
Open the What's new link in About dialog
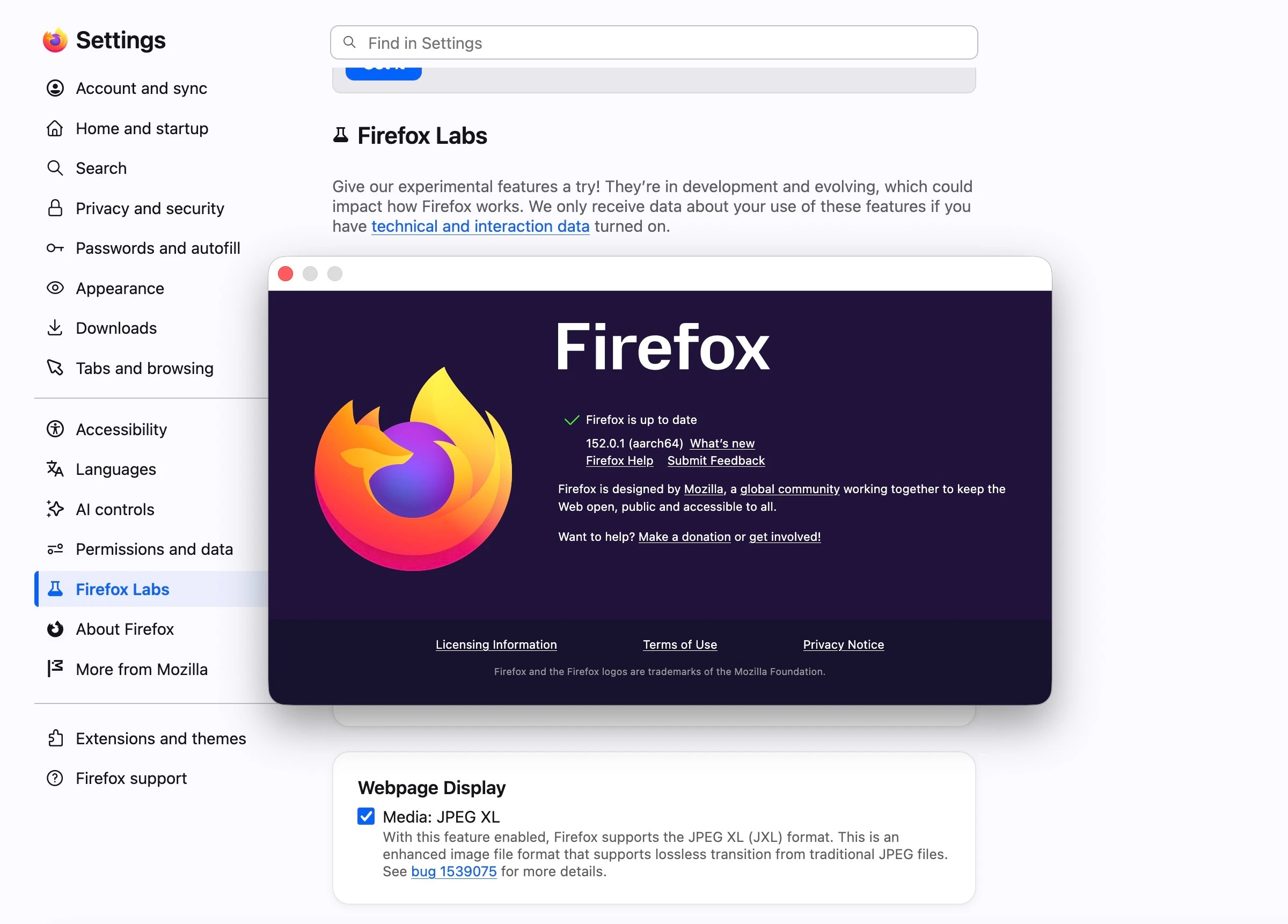coord(722,443)
